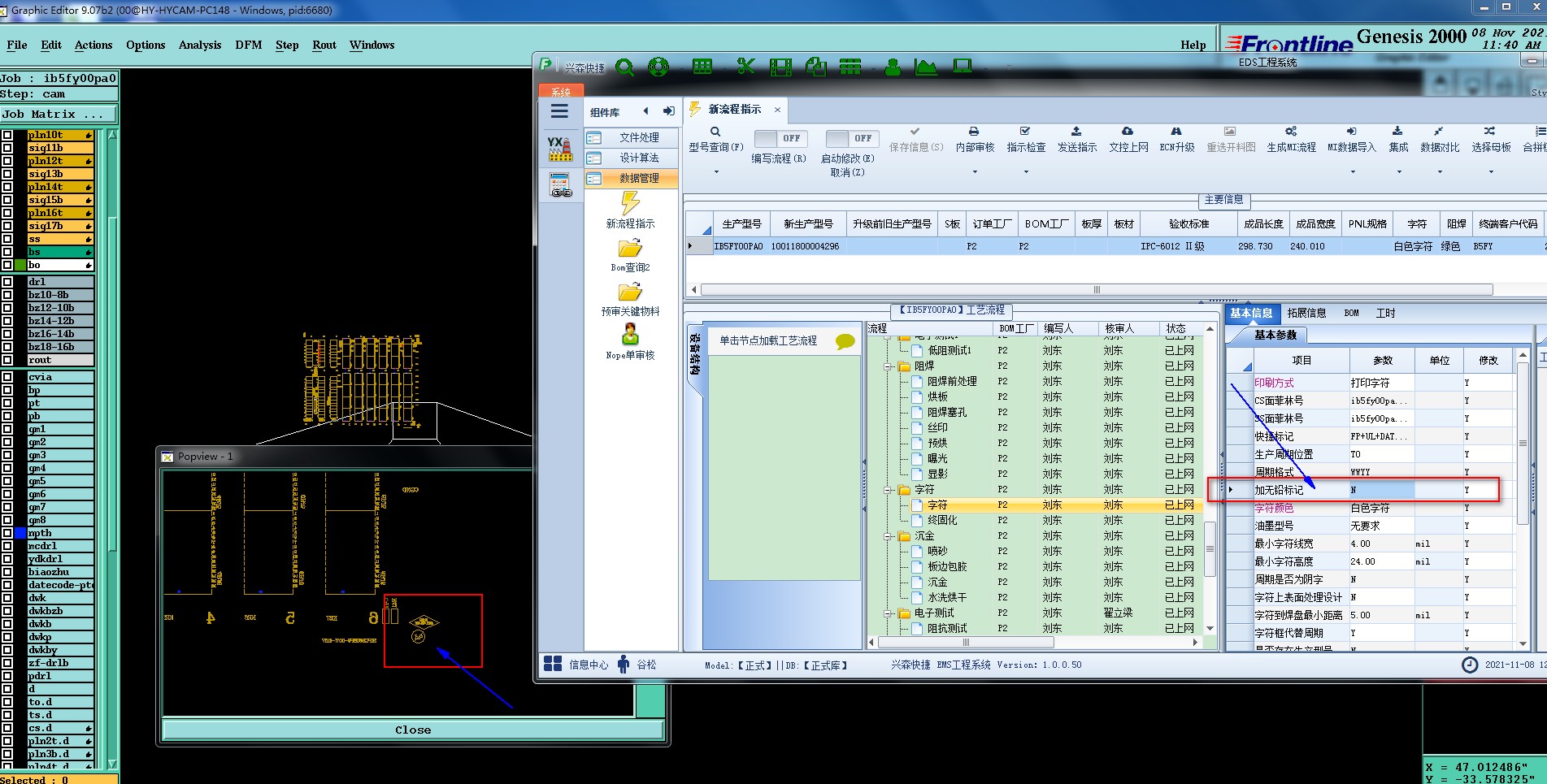The image size is (1547, 784).
Task: Open the 型号查询 dropdown arrow
Action: click(716, 172)
